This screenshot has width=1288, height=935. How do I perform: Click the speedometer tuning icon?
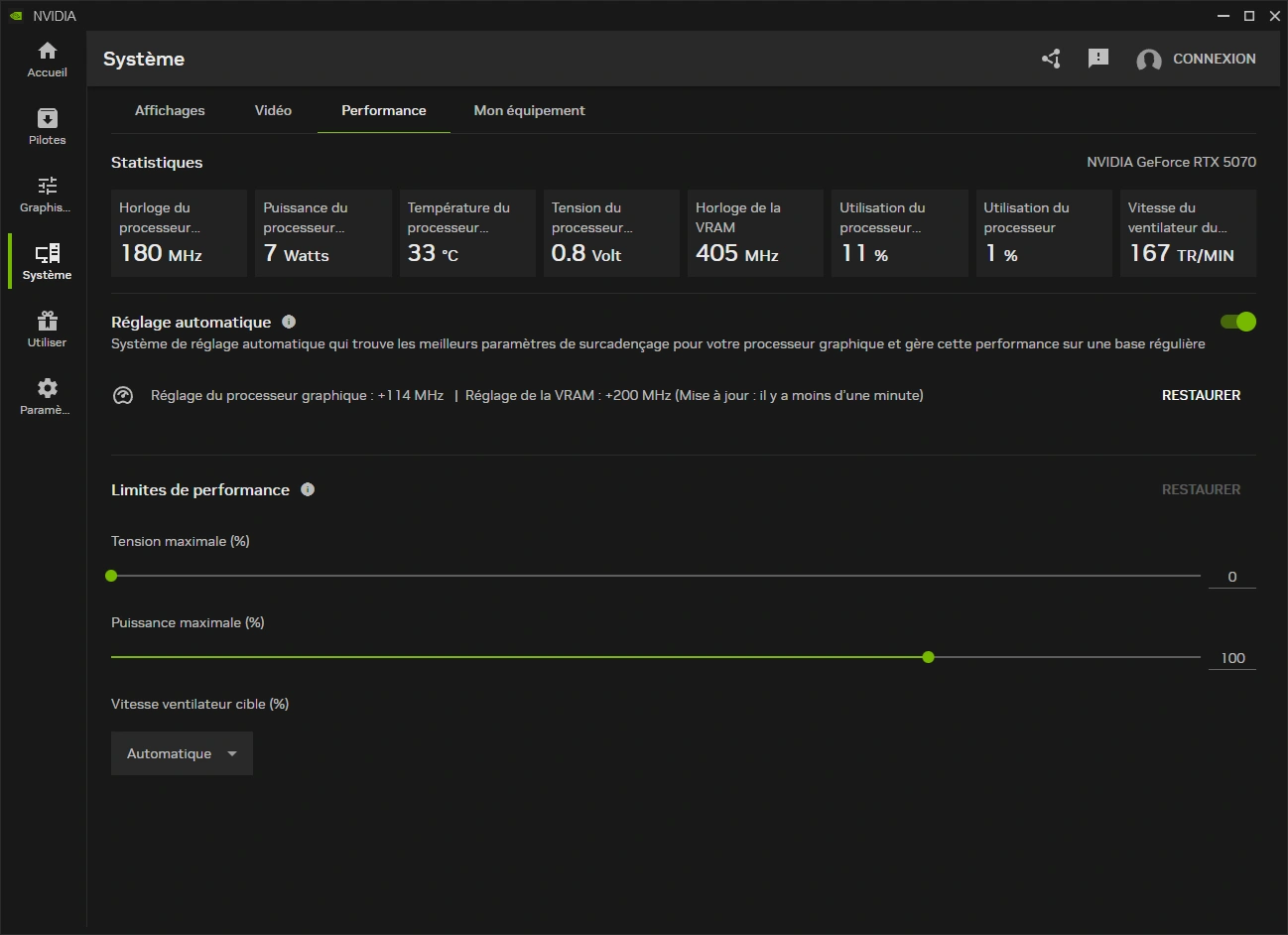123,395
